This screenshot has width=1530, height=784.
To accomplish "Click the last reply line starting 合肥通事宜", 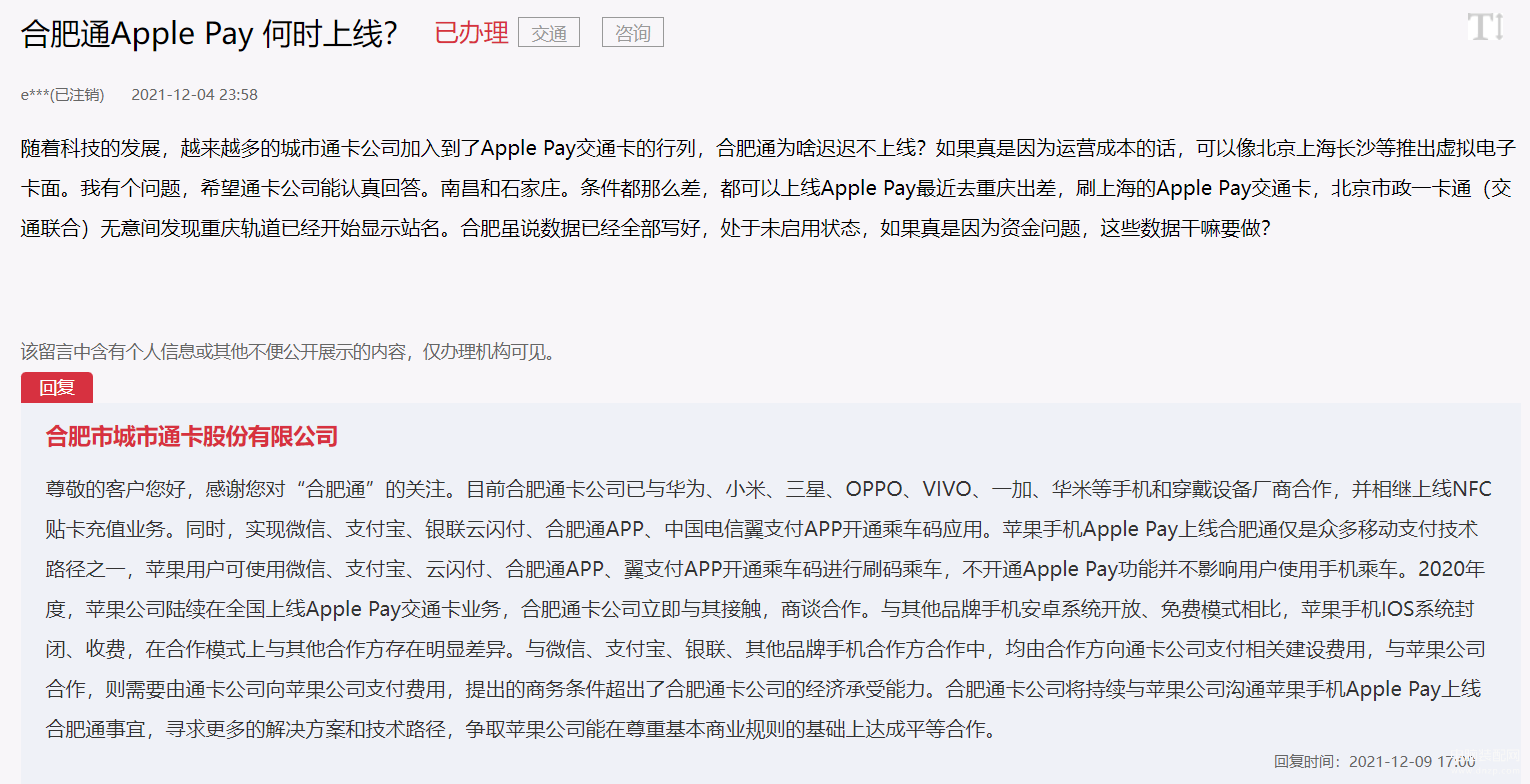I will click(522, 729).
